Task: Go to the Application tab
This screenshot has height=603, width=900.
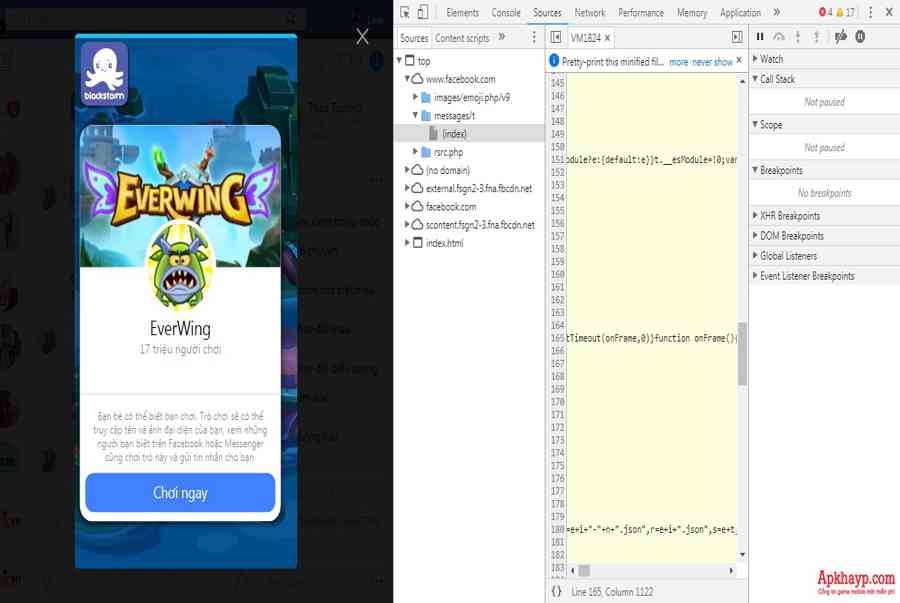Action: (x=740, y=13)
